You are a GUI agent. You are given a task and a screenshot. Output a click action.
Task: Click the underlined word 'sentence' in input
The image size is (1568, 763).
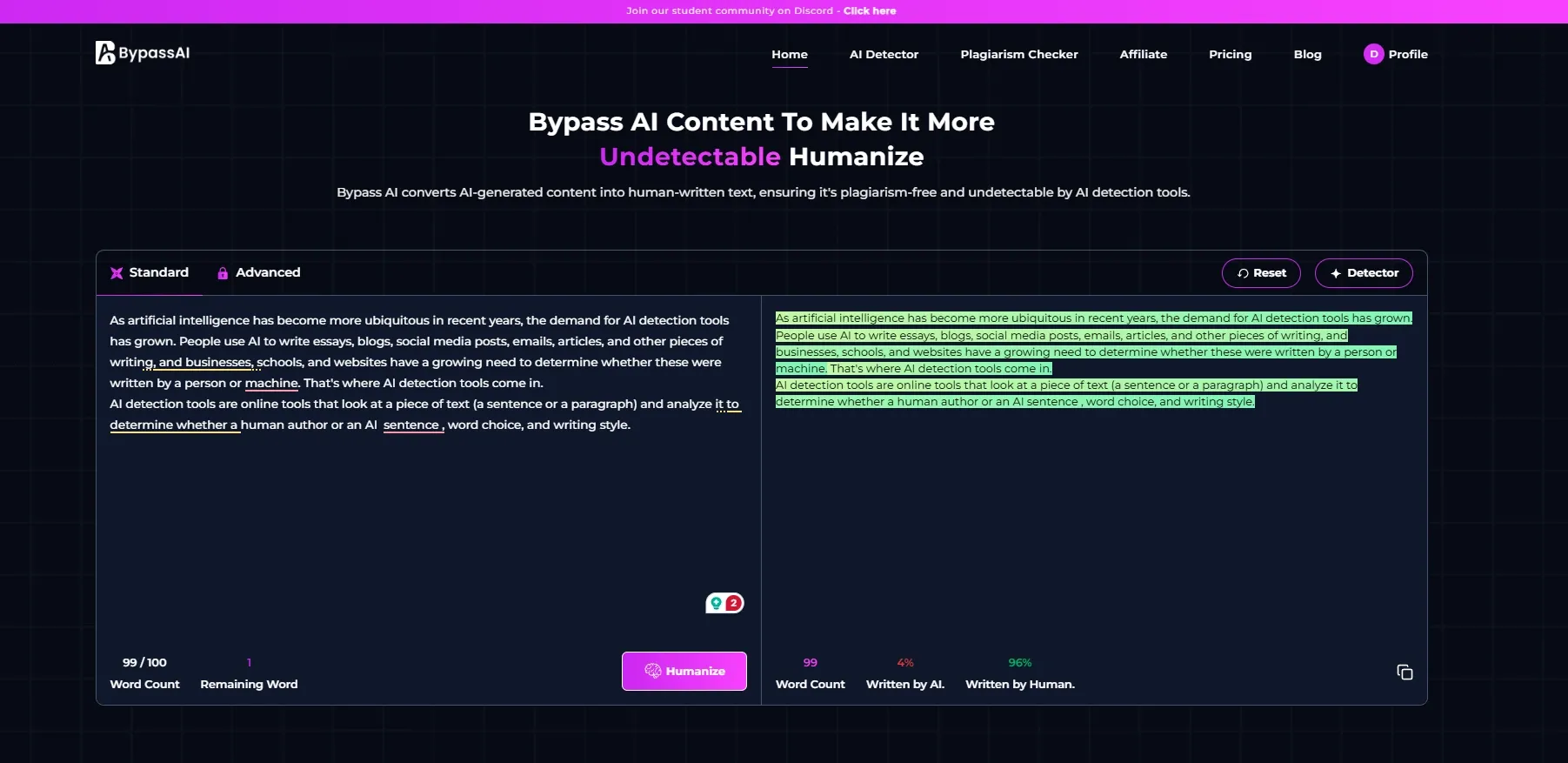tap(412, 425)
